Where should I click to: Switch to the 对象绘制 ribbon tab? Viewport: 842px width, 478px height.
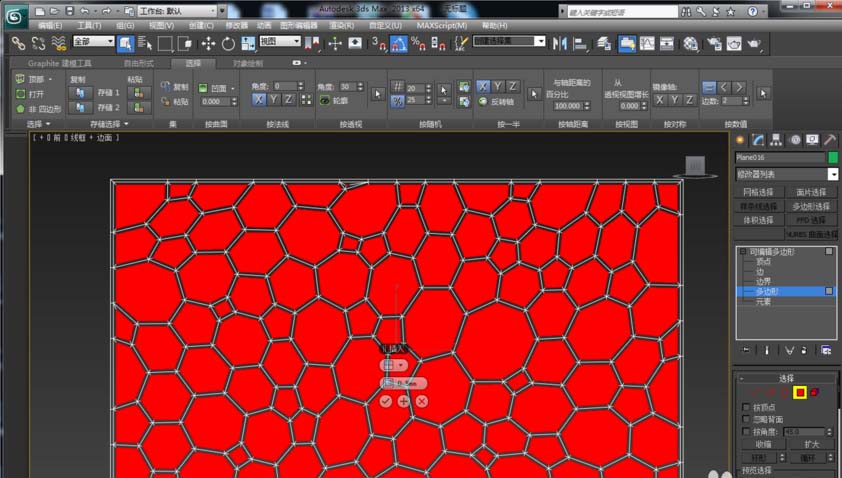tap(248, 63)
